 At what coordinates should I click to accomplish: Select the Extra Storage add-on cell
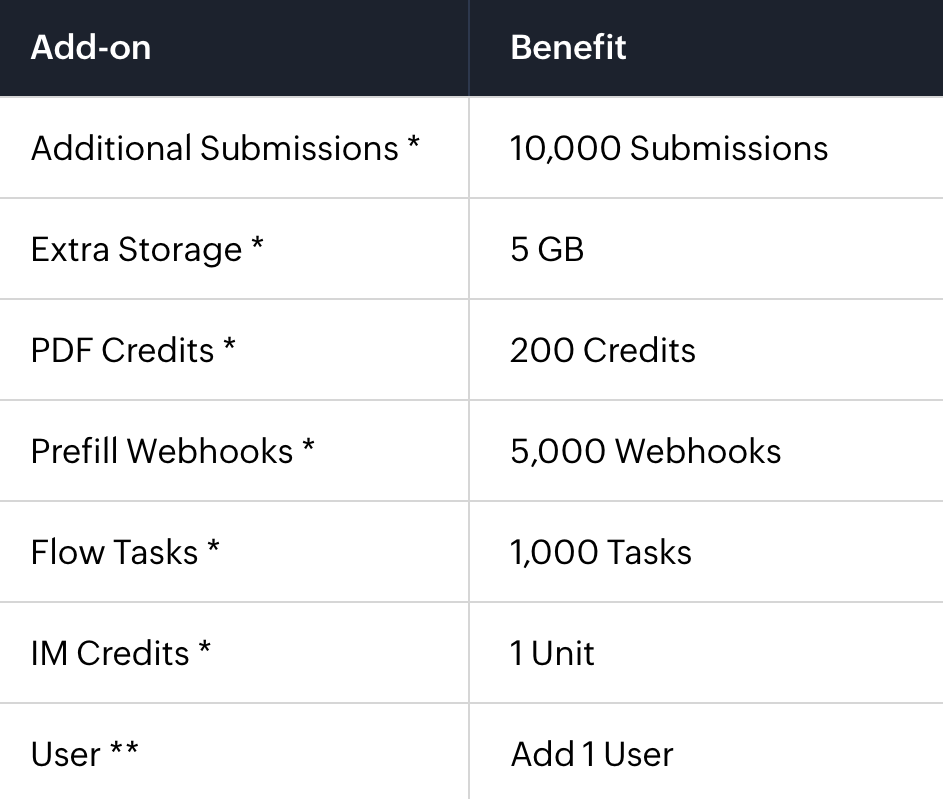point(234,249)
